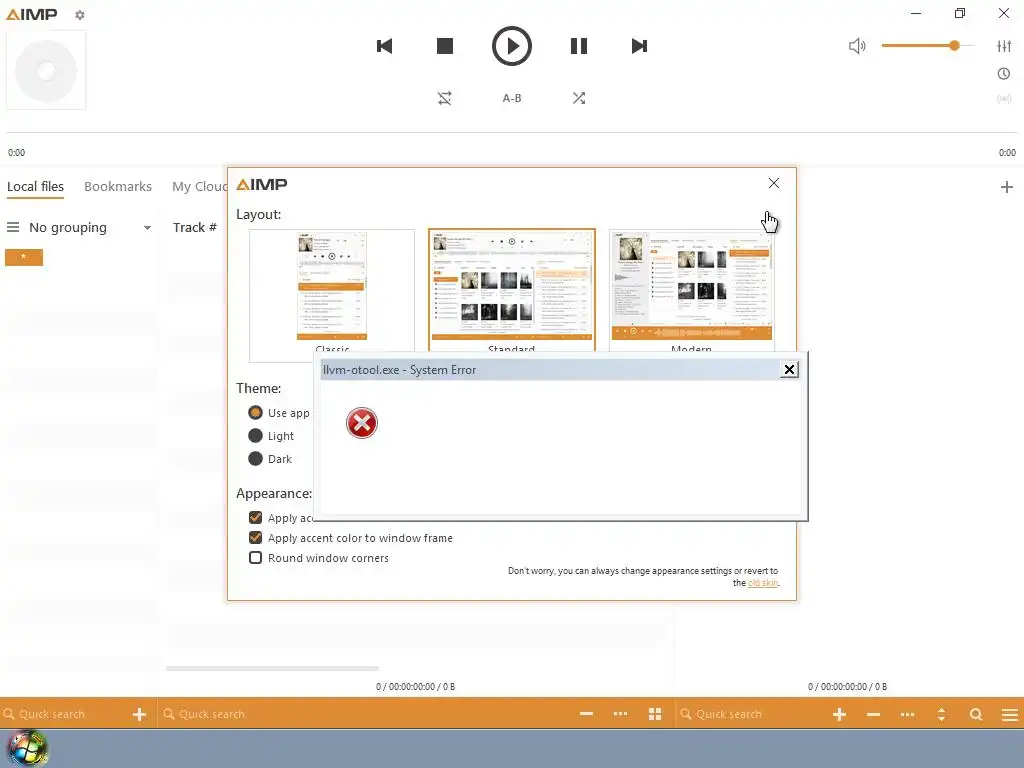Open the playlist hamburger menu
This screenshot has height=768, width=1024.
[x=1010, y=715]
